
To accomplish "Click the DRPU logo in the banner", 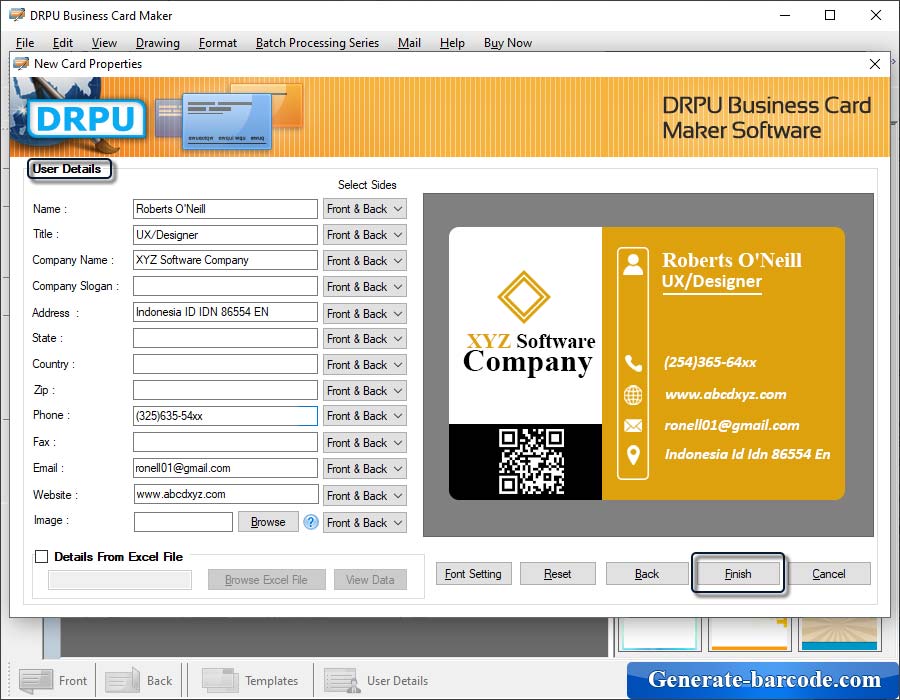I will pos(86,119).
